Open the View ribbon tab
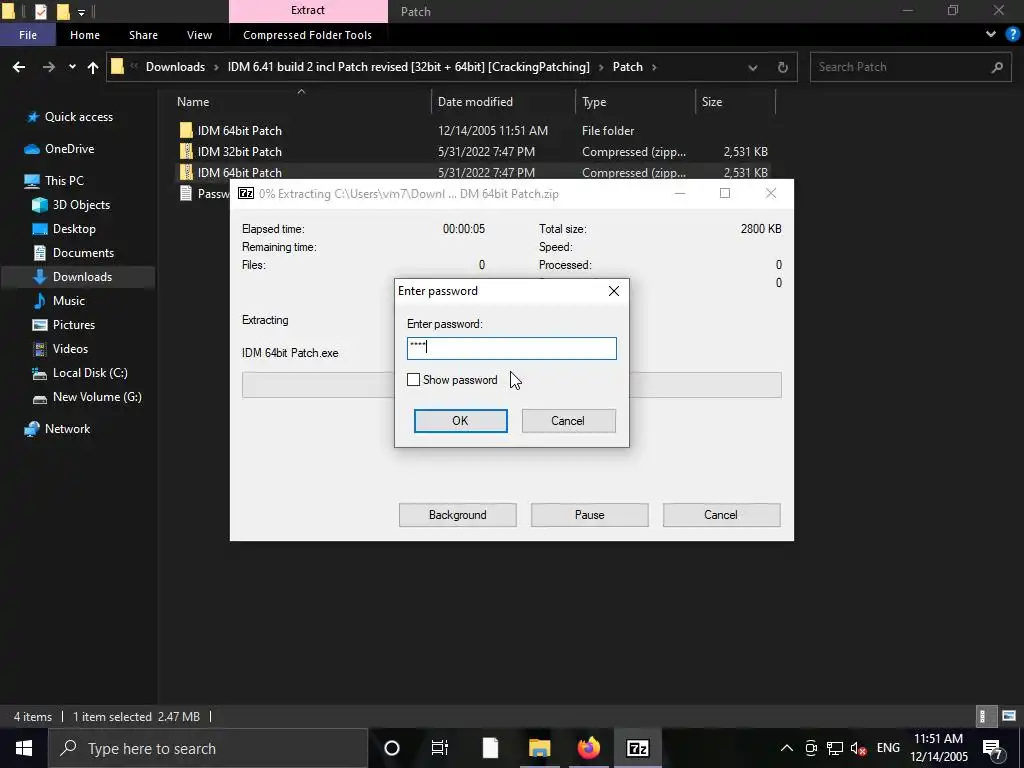 click(199, 35)
